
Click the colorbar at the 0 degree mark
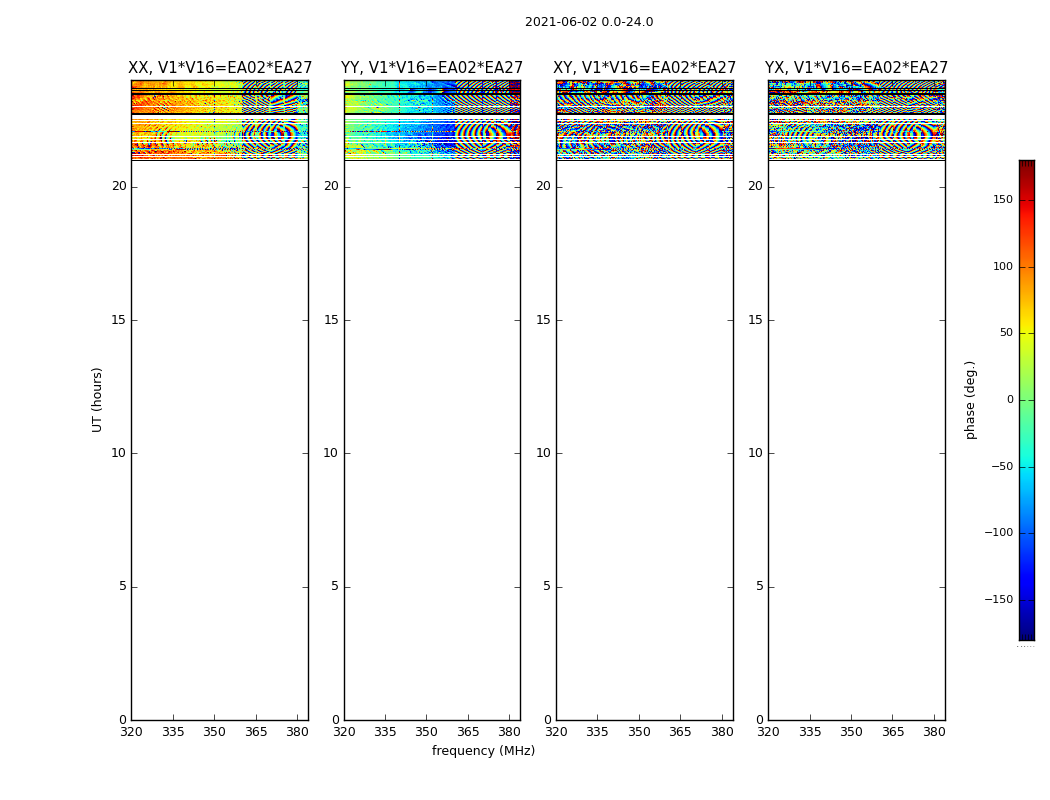pos(1026,400)
